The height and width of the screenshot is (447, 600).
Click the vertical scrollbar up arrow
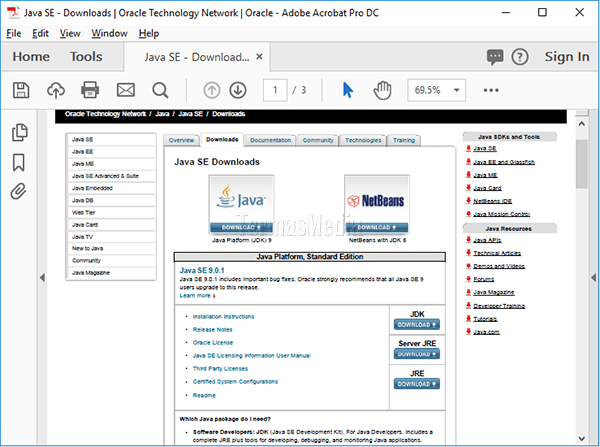(x=582, y=124)
